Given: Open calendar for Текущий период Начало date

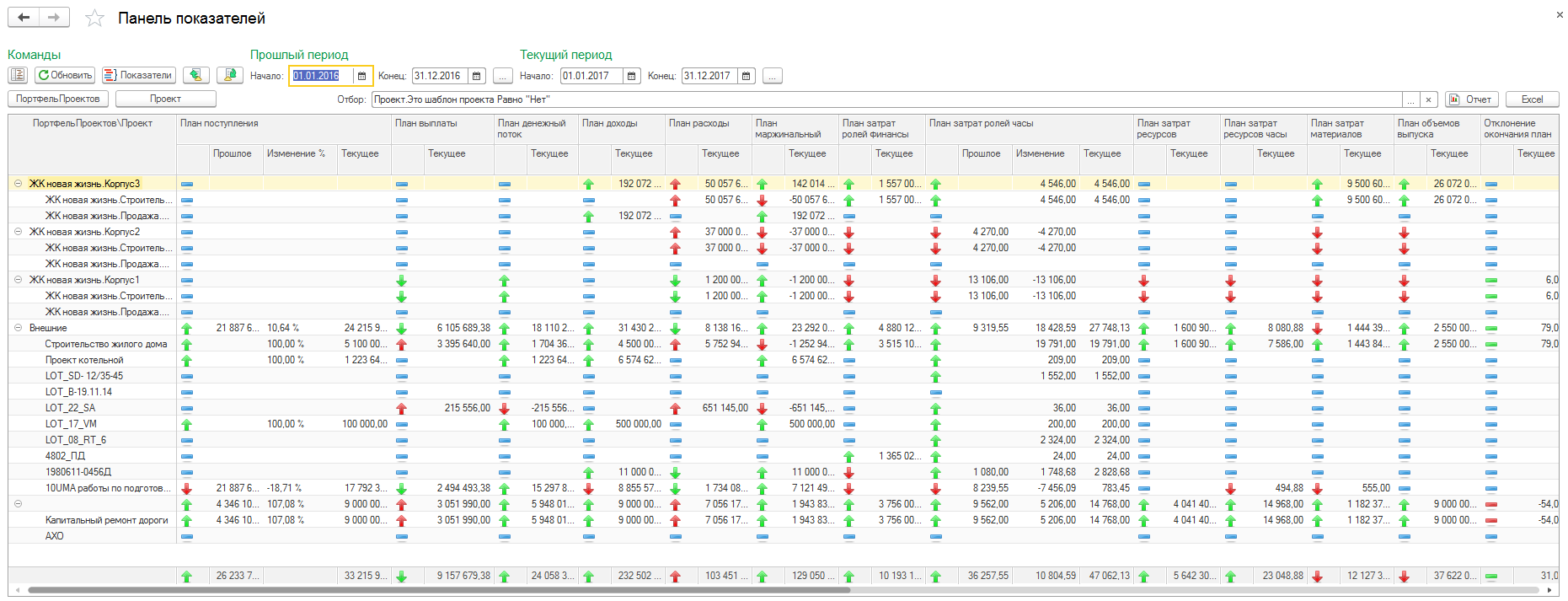Looking at the screenshot, I should tap(632, 76).
